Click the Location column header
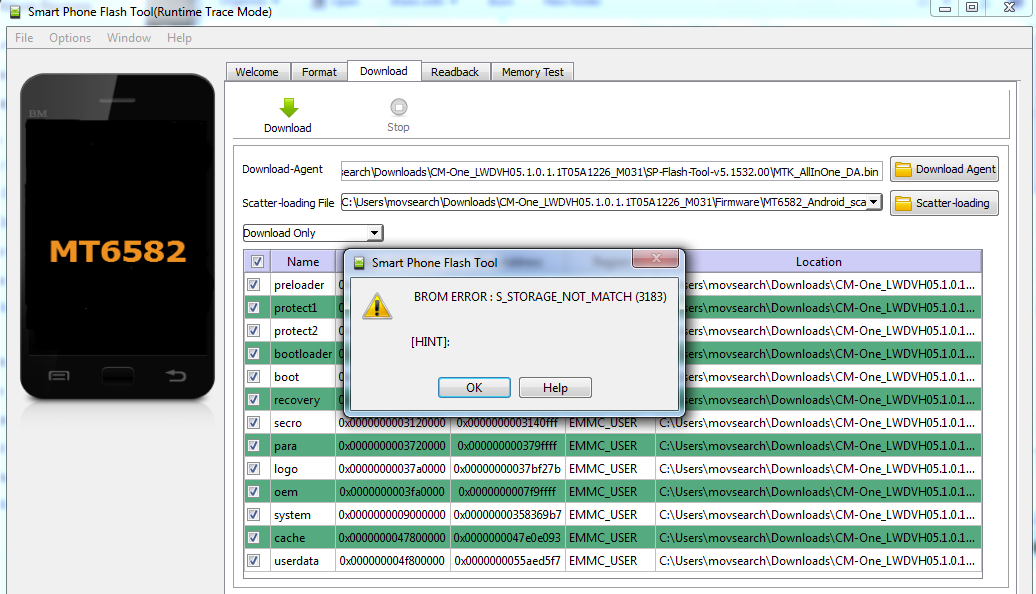 coord(819,262)
